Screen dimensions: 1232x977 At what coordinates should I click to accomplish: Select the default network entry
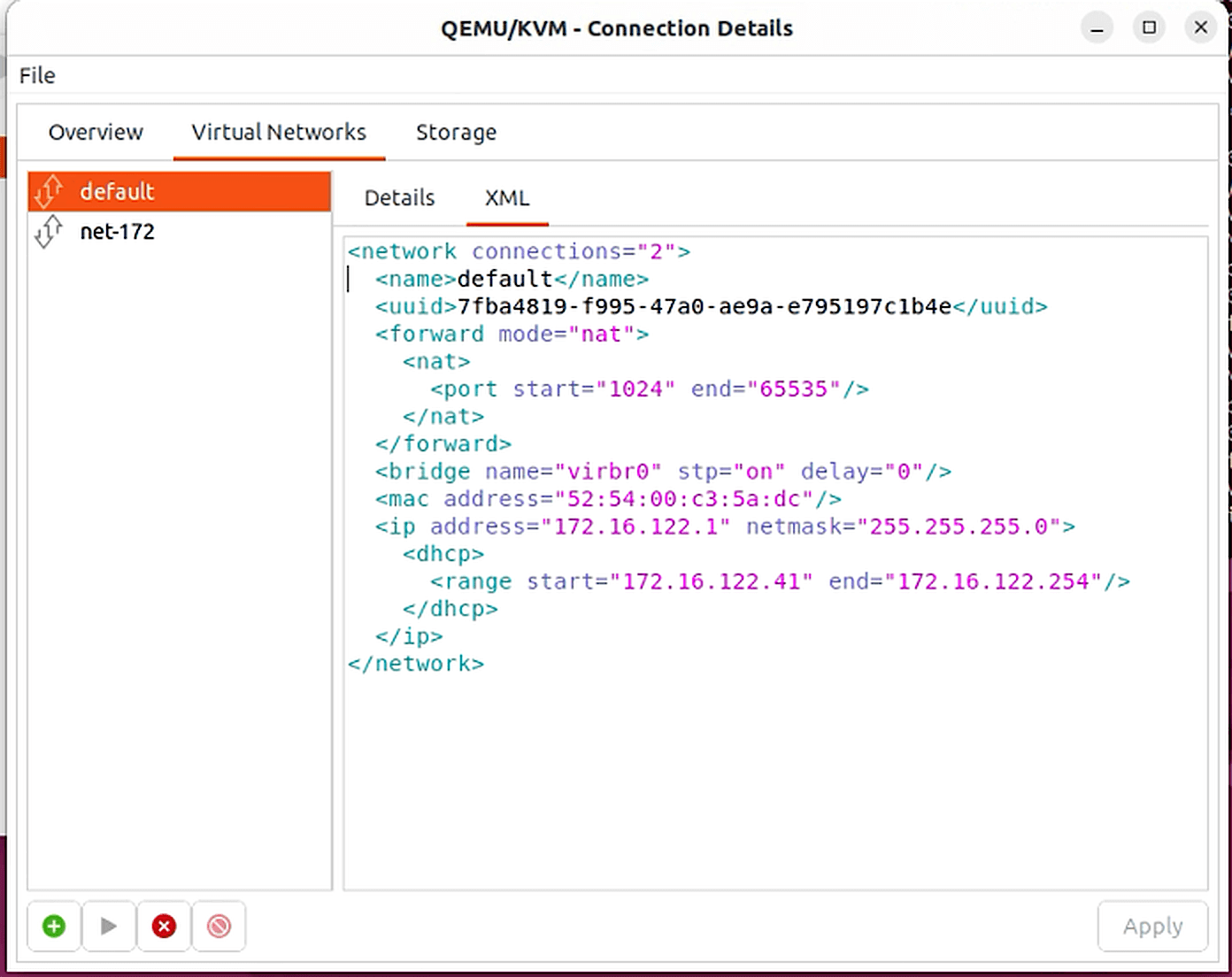click(x=118, y=191)
